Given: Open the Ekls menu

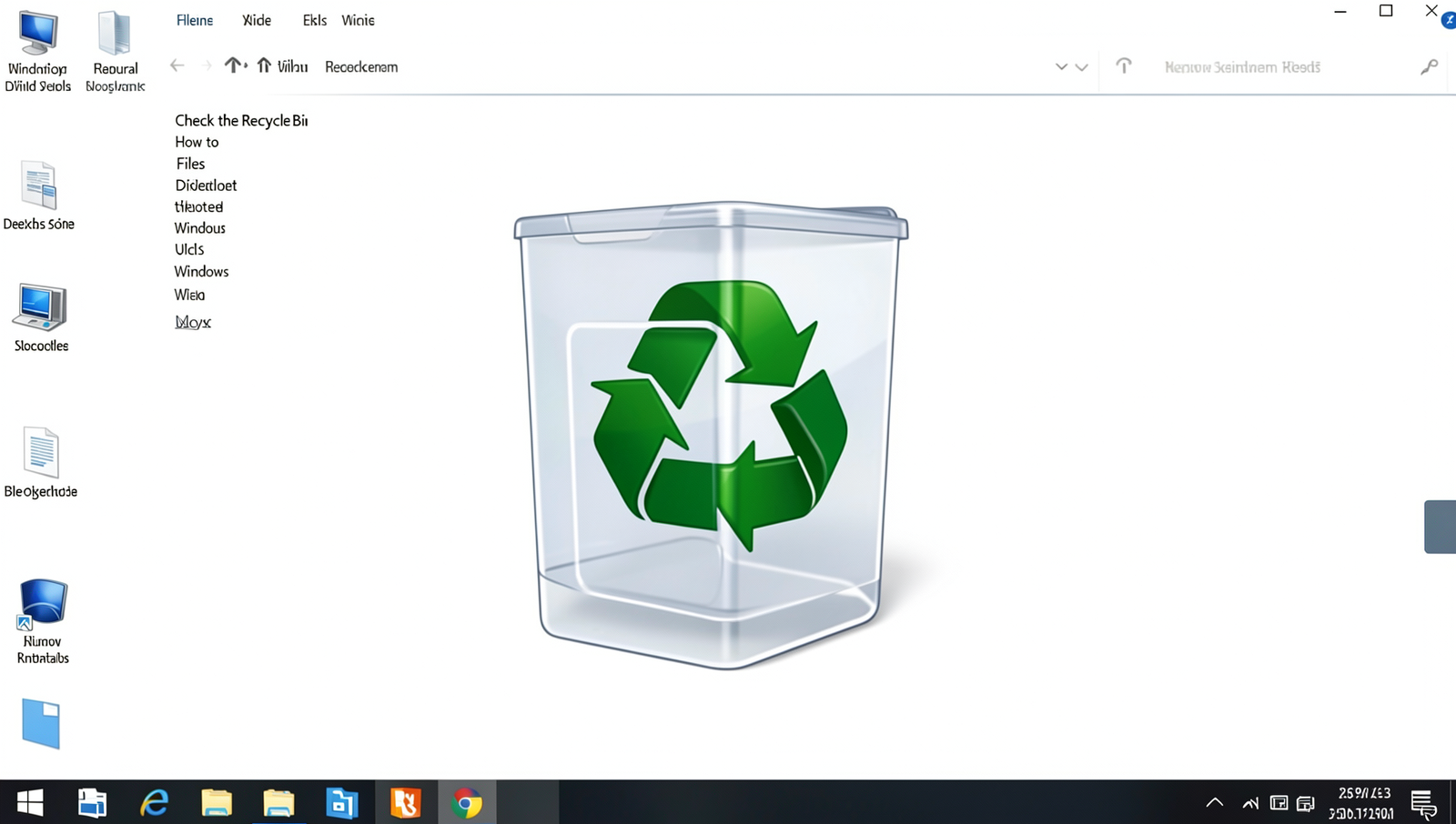Looking at the screenshot, I should [315, 20].
